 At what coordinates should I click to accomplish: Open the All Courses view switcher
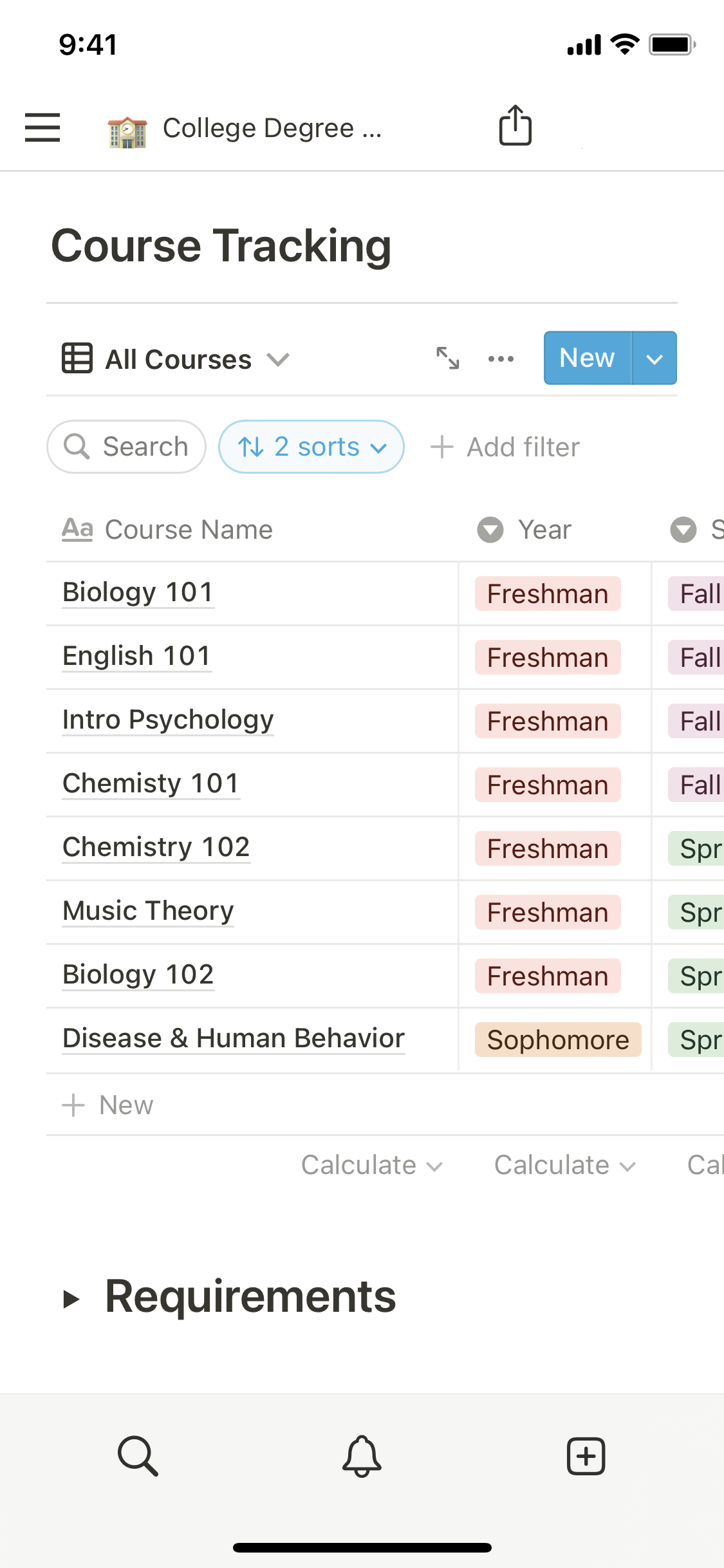tap(176, 359)
